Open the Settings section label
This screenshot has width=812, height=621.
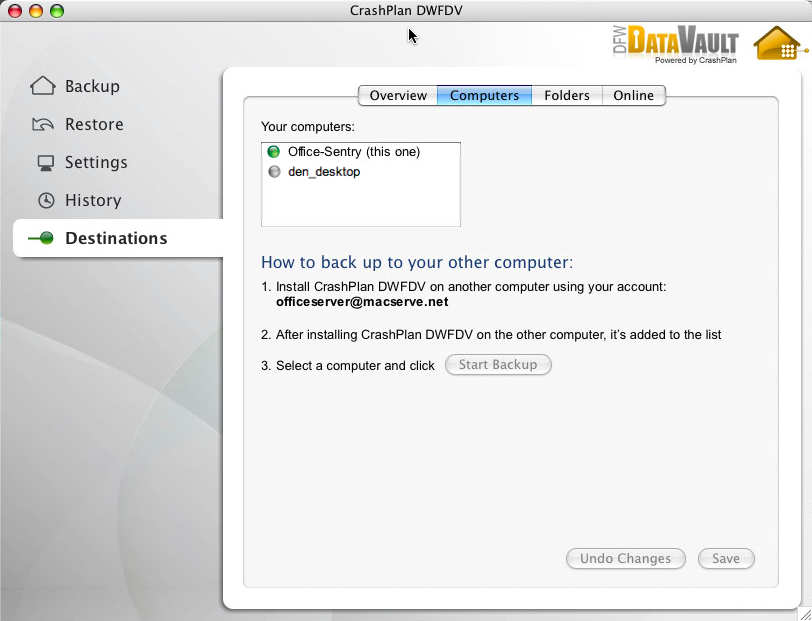click(x=96, y=163)
